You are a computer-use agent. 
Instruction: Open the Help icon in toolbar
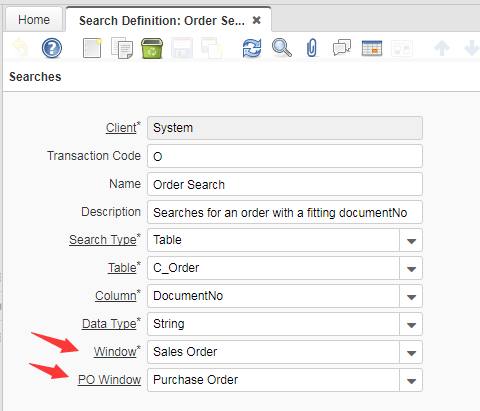(52, 48)
